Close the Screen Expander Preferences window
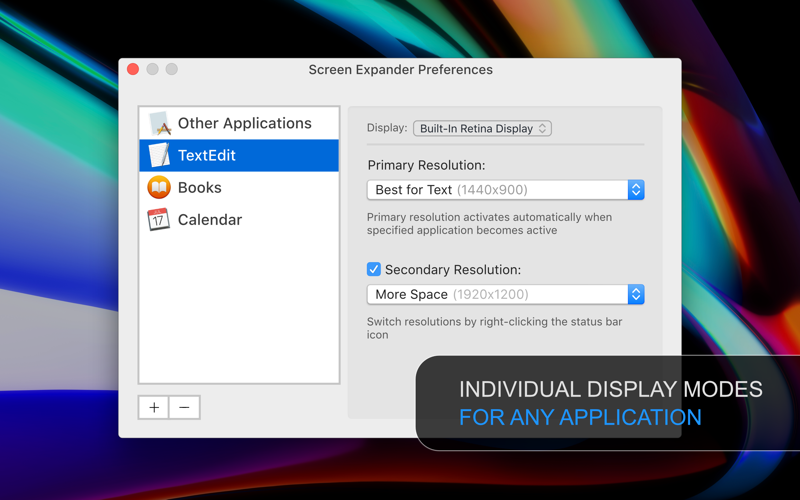The width and height of the screenshot is (800, 500). [133, 69]
